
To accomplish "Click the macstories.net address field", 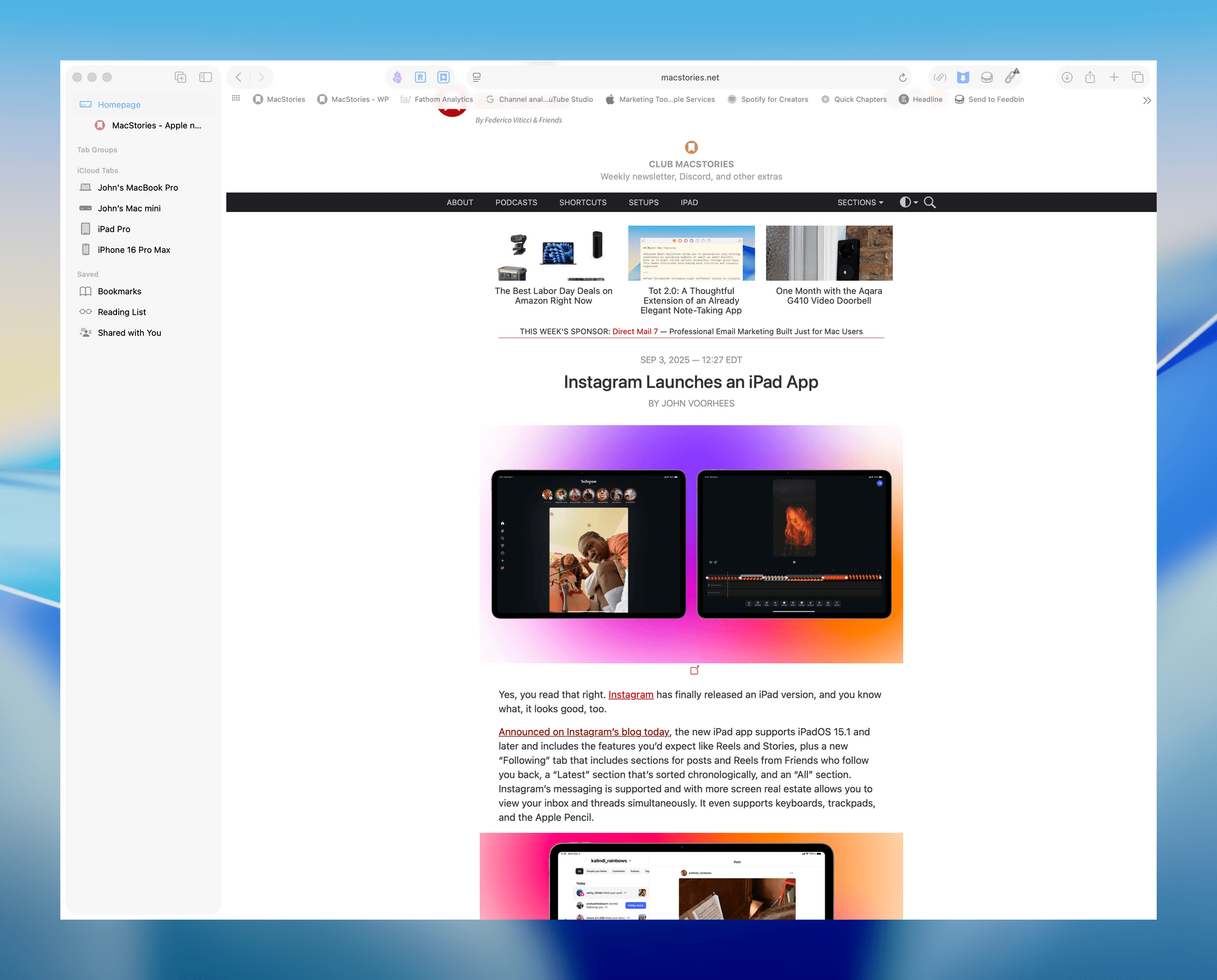I will pyautogui.click(x=689, y=78).
